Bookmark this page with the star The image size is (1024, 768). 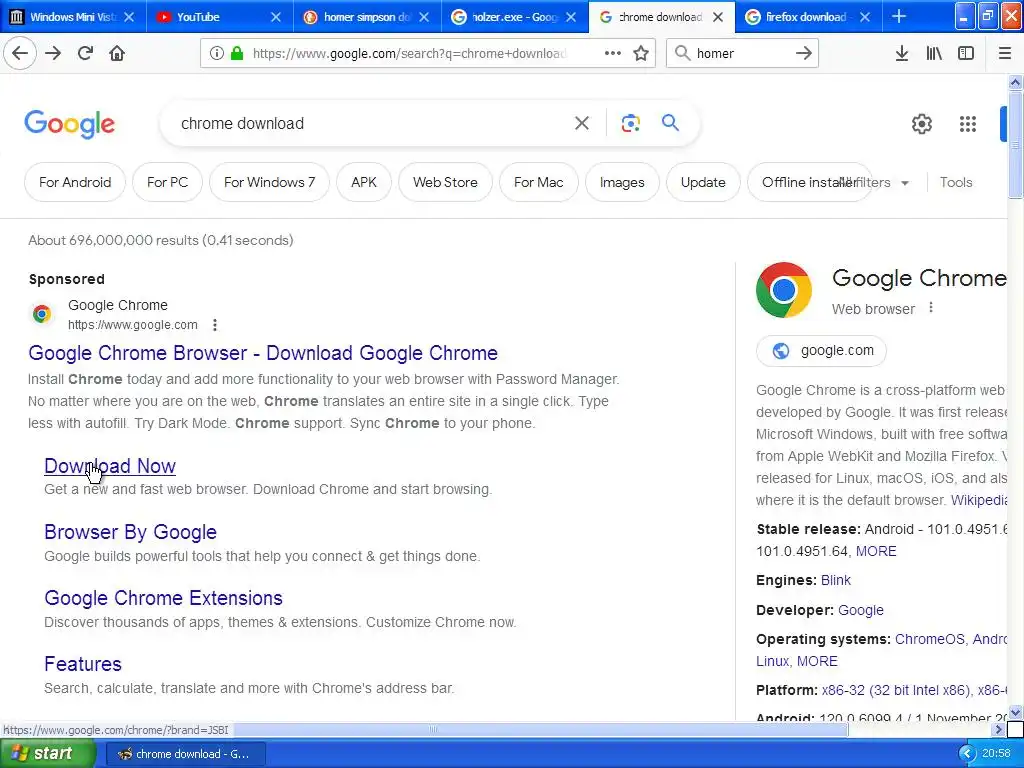coord(641,53)
